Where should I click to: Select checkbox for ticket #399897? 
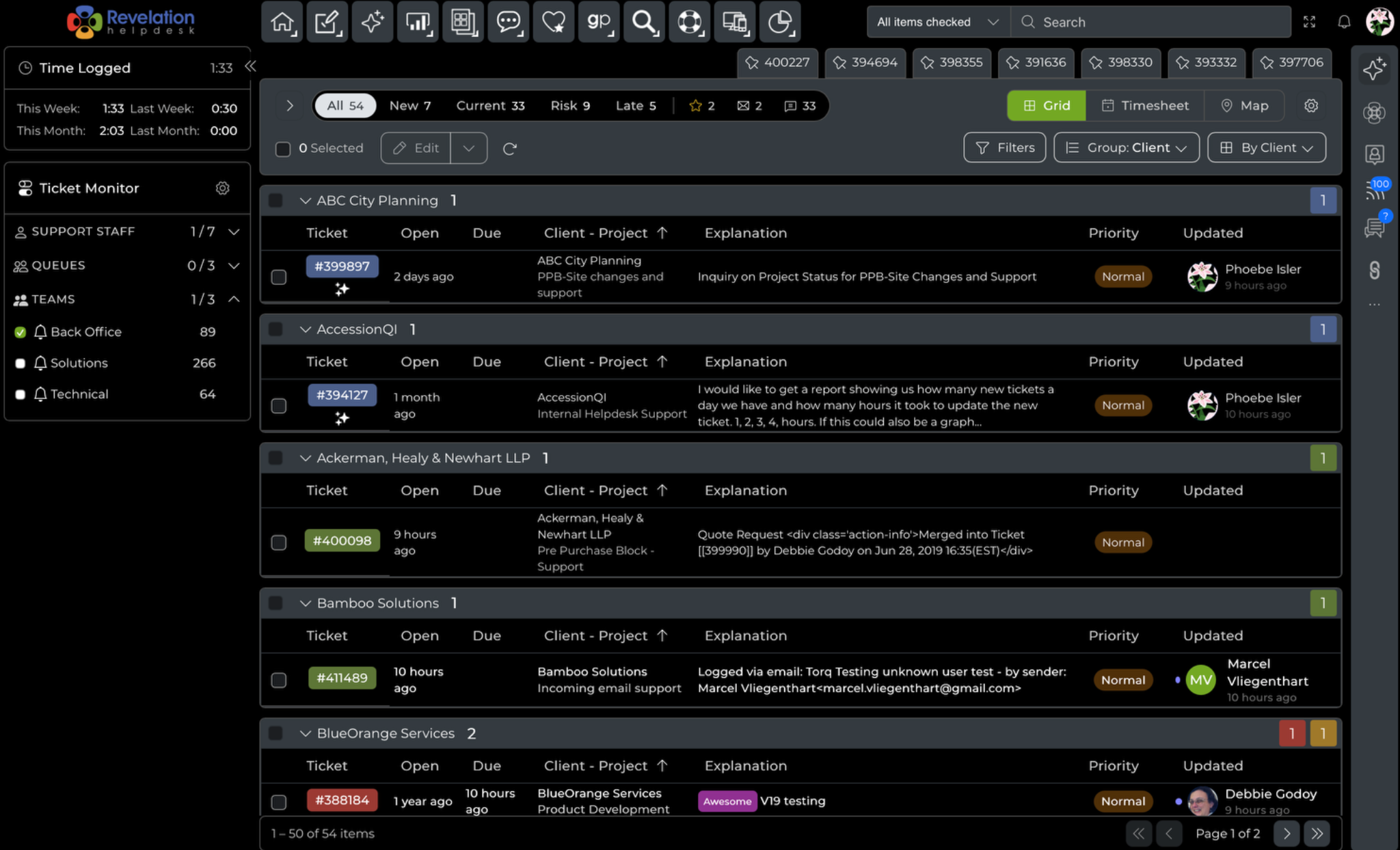(279, 277)
